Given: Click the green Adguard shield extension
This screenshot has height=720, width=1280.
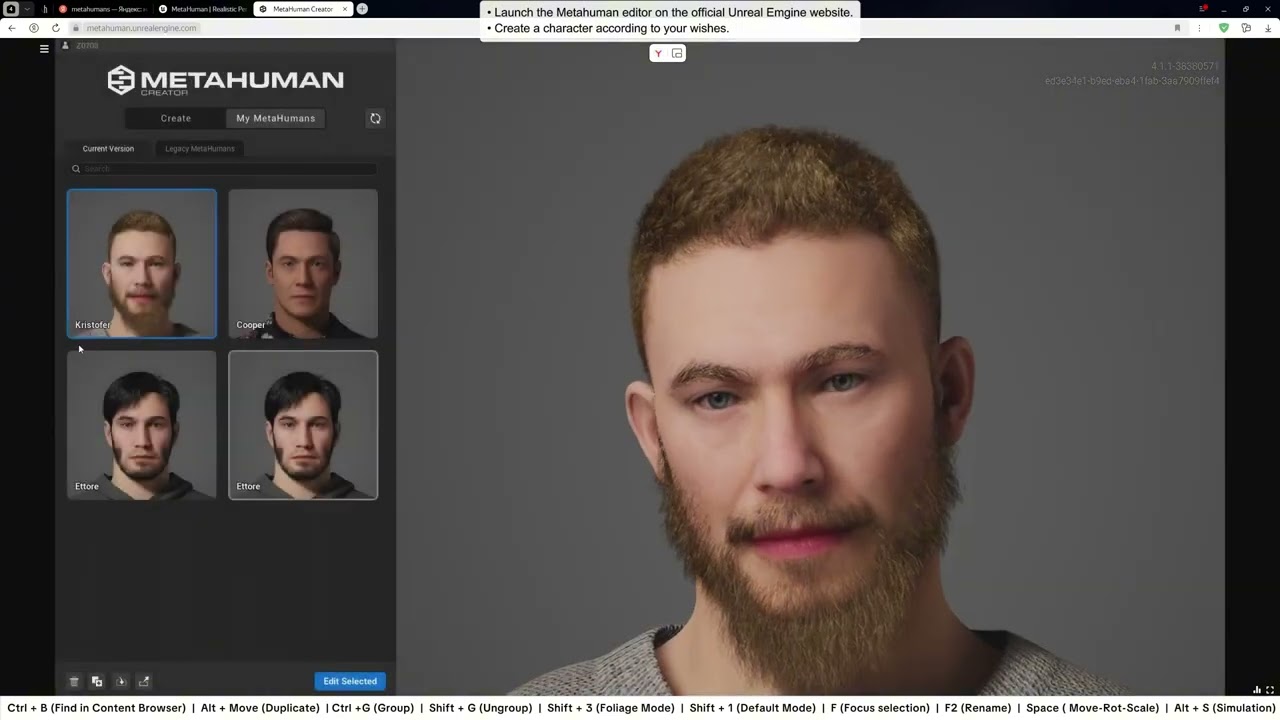Looking at the screenshot, I should [1223, 28].
